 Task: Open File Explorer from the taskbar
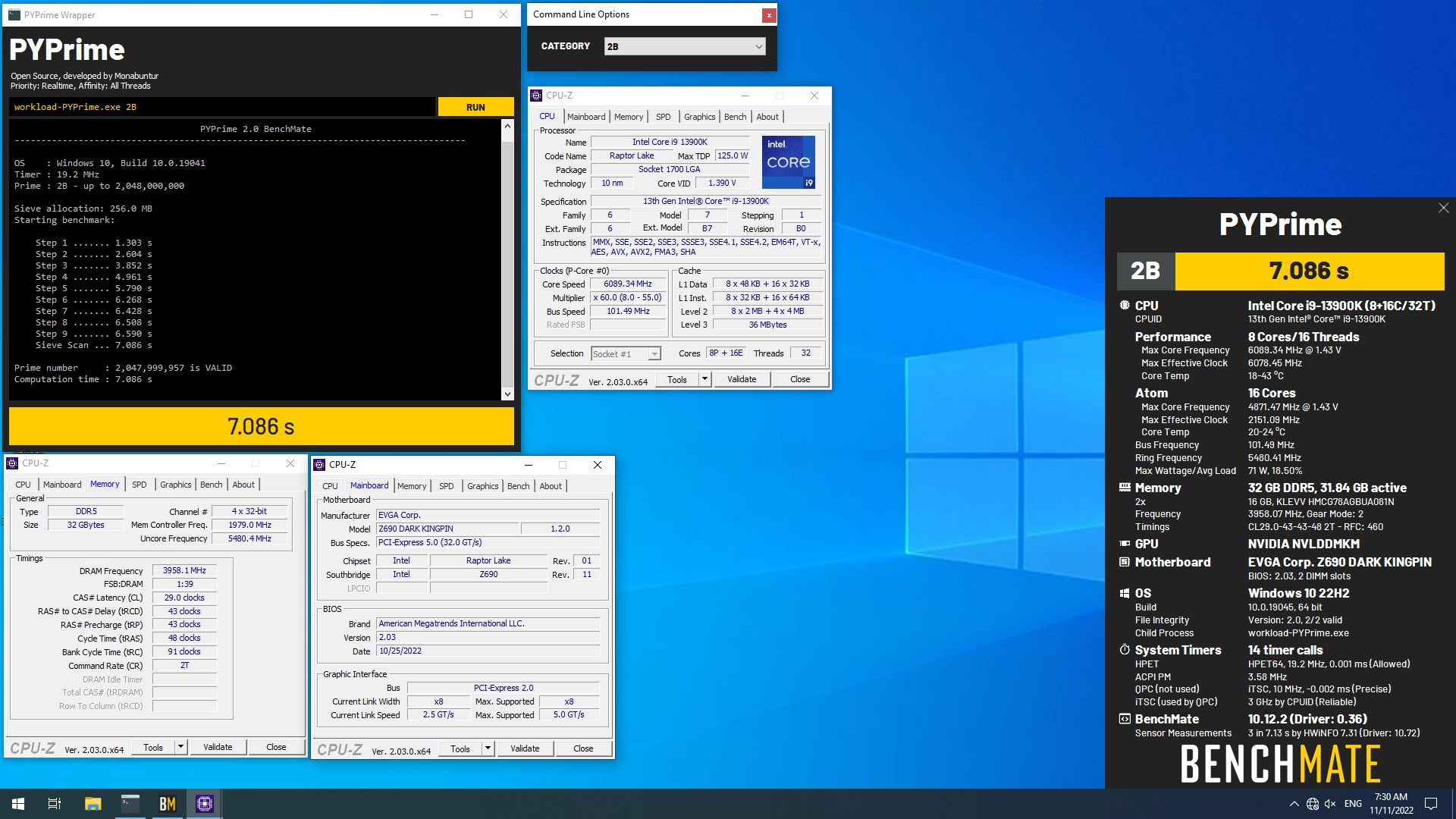pyautogui.click(x=93, y=804)
